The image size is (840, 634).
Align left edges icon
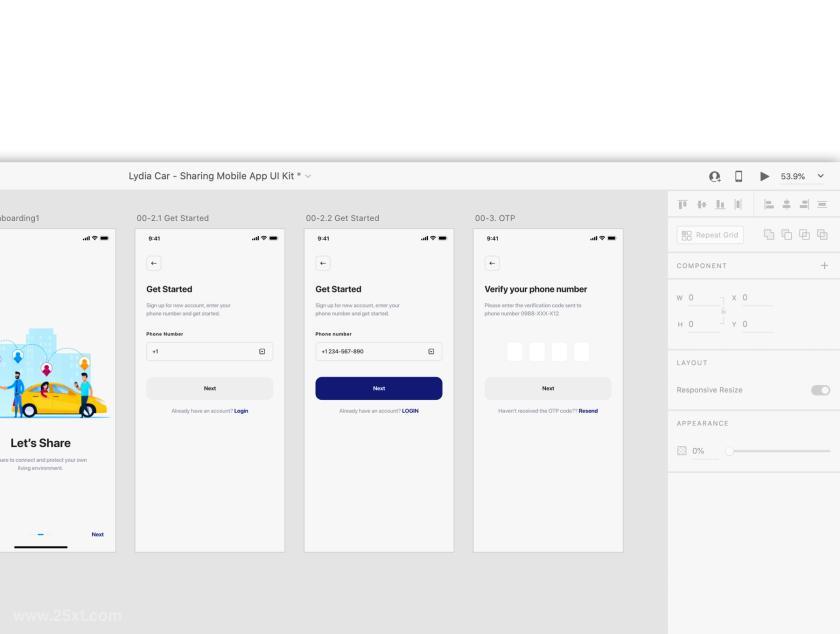click(x=769, y=204)
